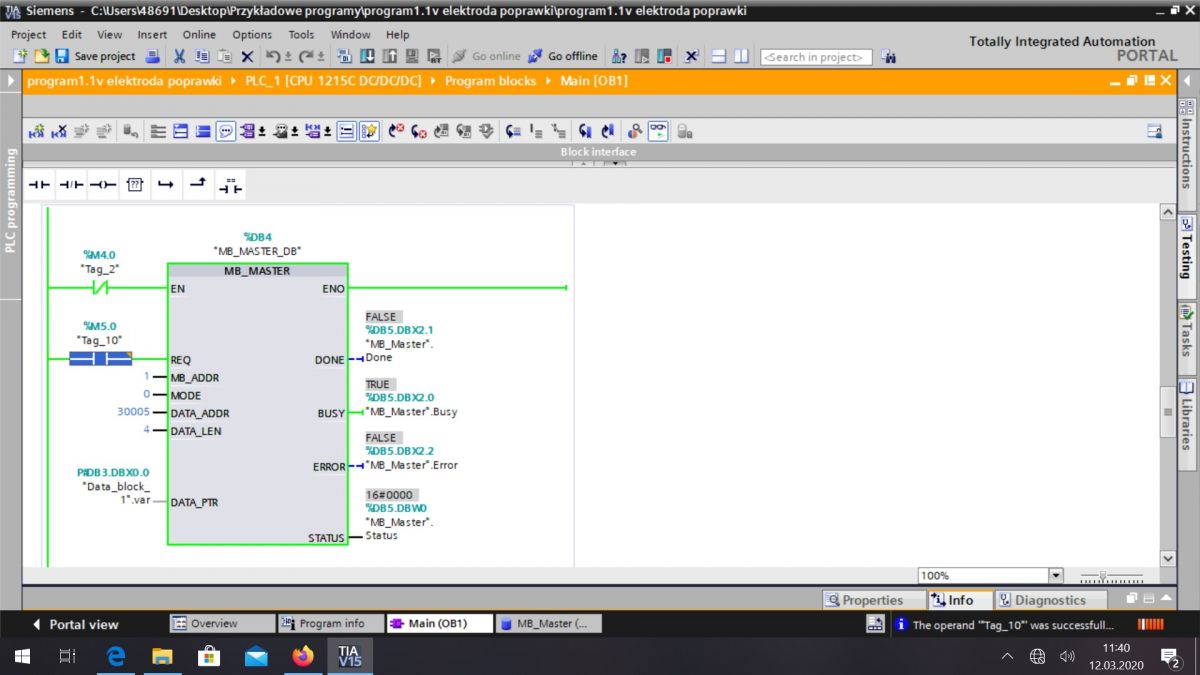Collapse the right task card arrow

click(1187, 81)
